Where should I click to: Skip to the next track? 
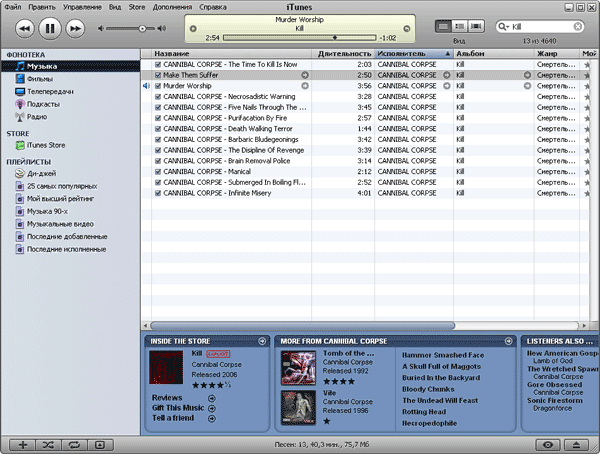(75, 28)
